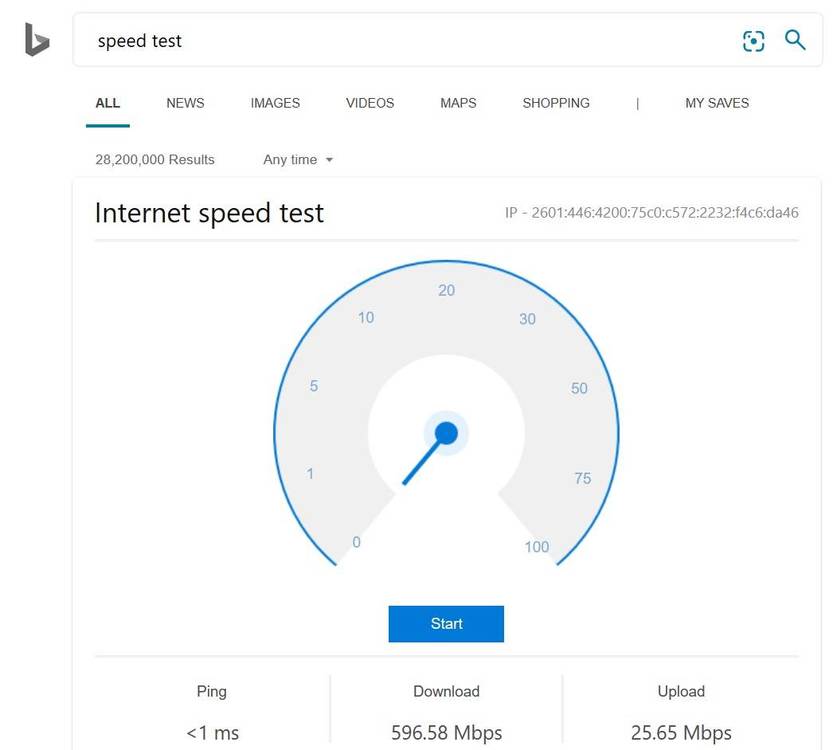Click the IP address text
Screen dimensions: 837x750
pyautogui.click(x=651, y=213)
